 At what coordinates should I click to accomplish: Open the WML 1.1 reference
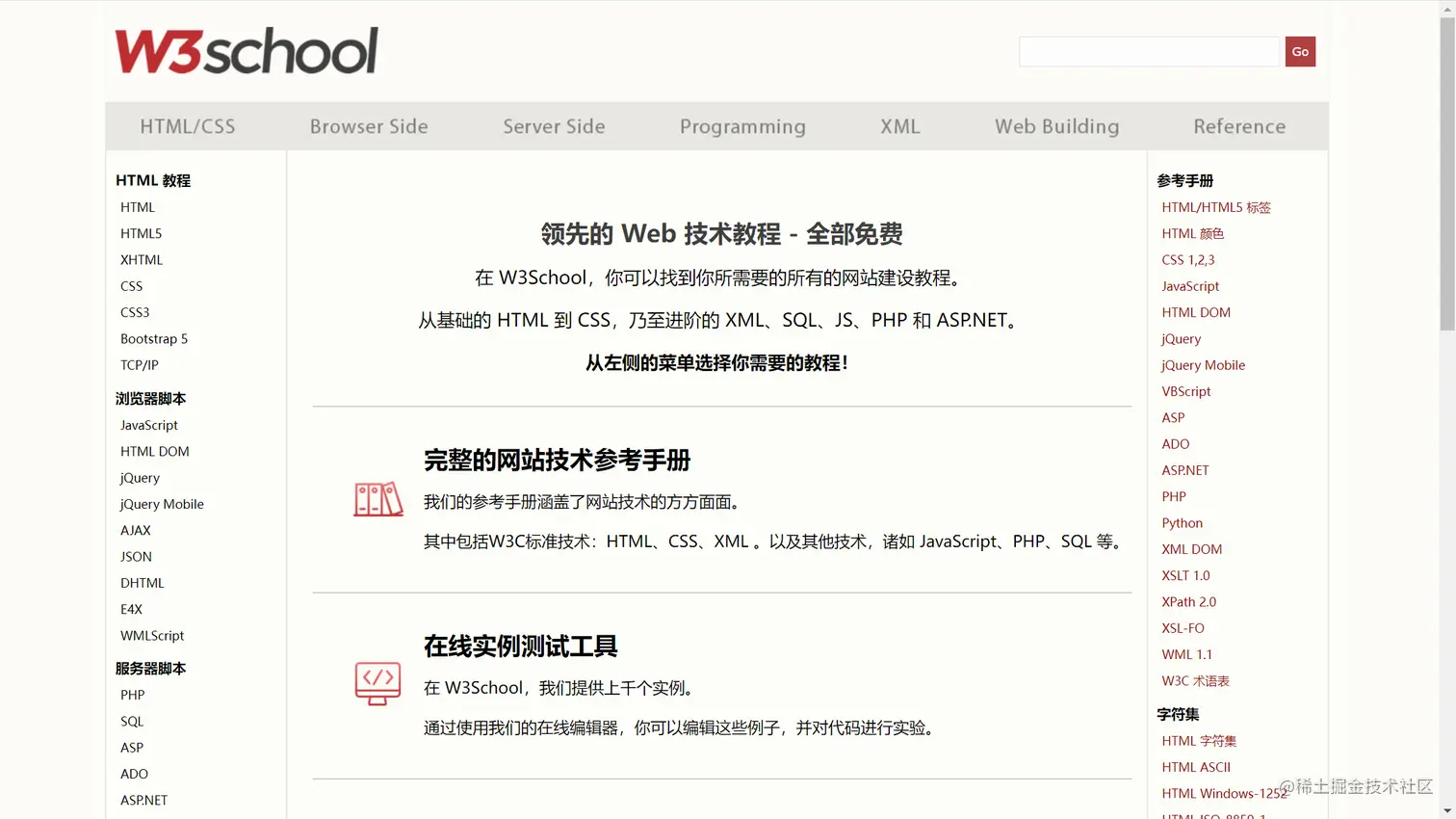(1187, 654)
